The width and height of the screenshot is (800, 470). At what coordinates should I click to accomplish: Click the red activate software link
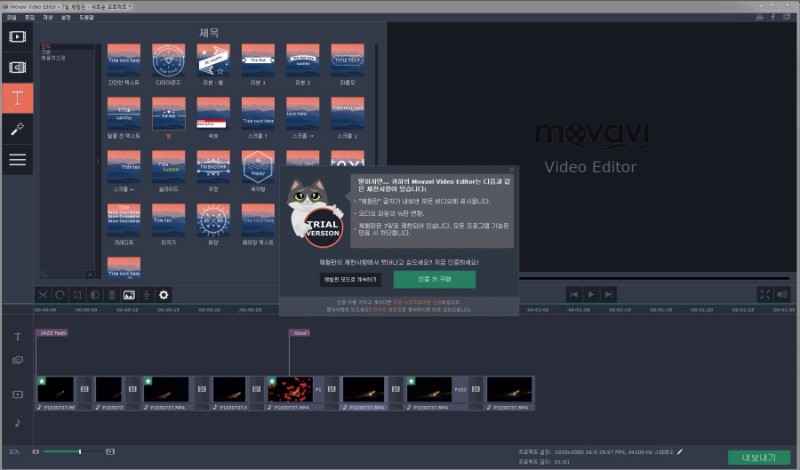pyautogui.click(x=417, y=302)
